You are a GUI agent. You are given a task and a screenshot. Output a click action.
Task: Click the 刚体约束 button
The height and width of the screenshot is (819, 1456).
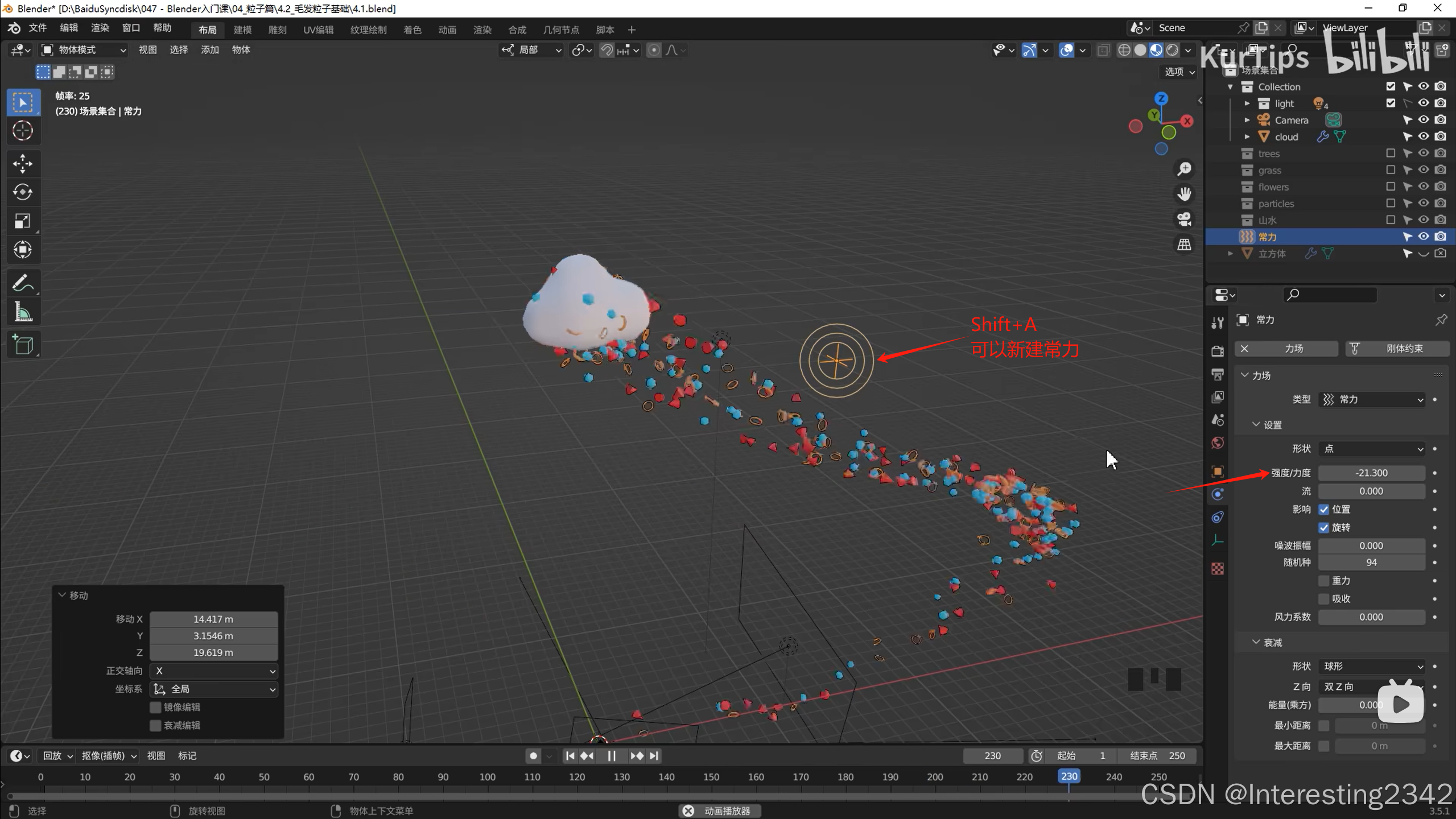pos(1397,348)
